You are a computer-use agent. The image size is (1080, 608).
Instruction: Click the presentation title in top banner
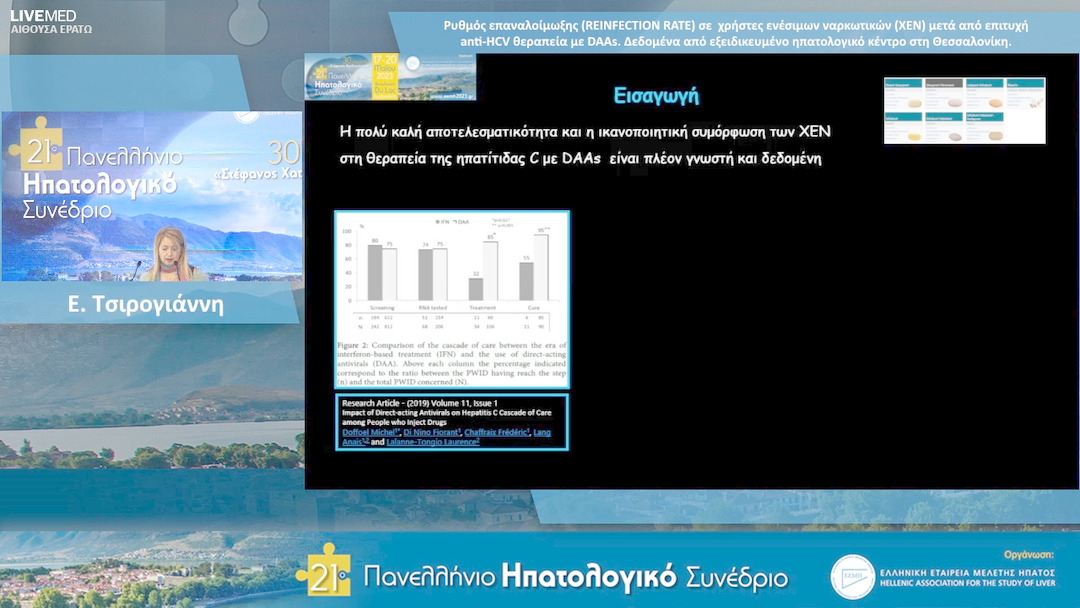(735, 33)
